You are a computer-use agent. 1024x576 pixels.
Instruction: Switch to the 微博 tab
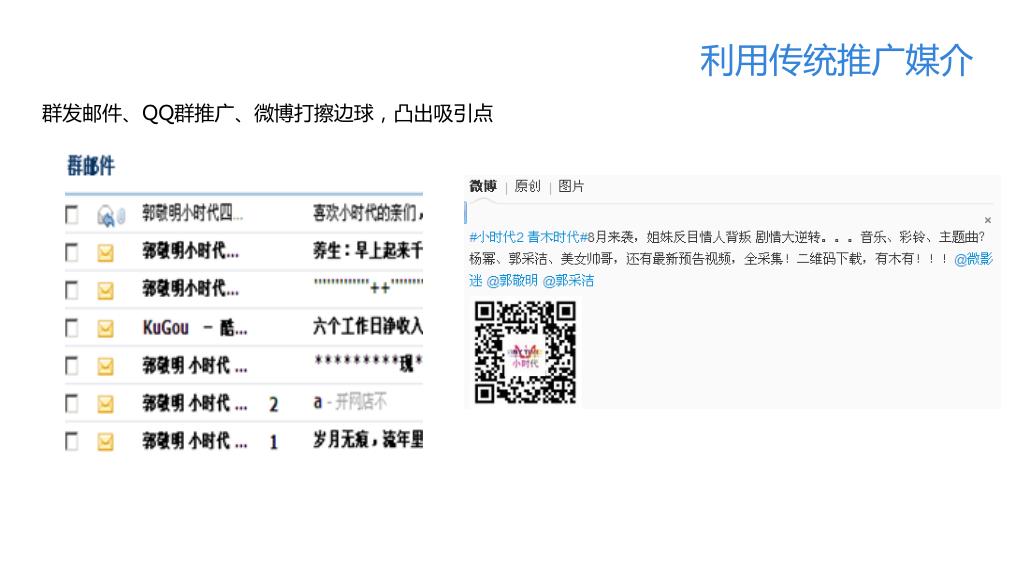[x=483, y=186]
